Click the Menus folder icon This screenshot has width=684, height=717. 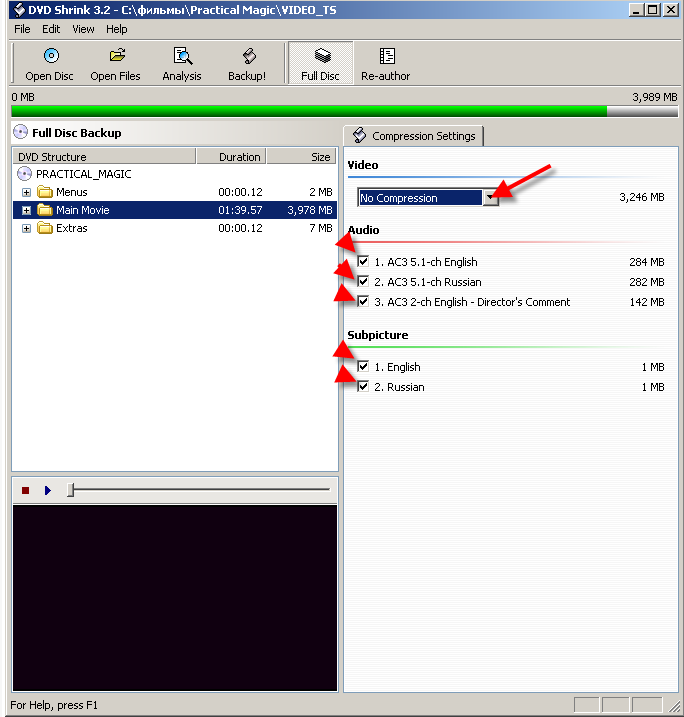[x=45, y=192]
